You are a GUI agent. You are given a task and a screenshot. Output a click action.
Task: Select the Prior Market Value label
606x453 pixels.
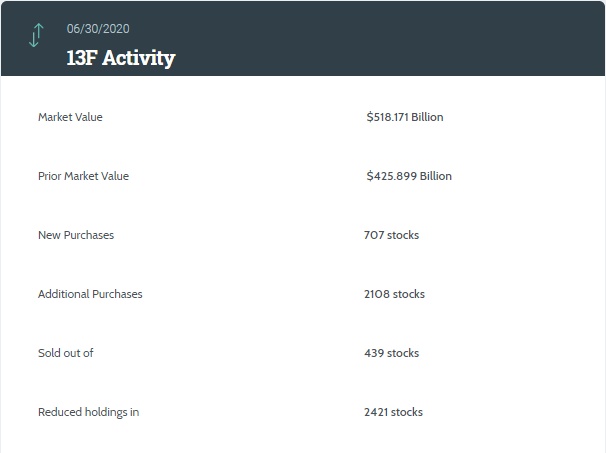83,176
